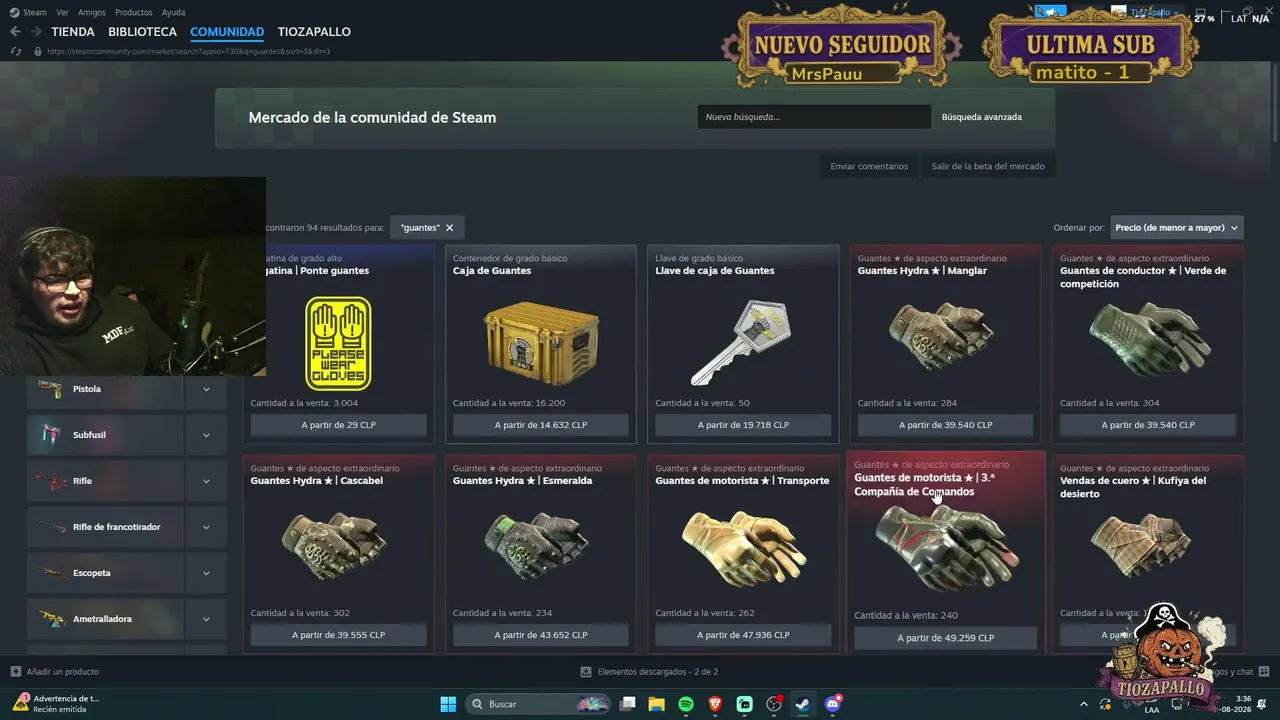Screen dimensions: 1280x720
Task: Open the Ayuda menu
Action: (173, 13)
